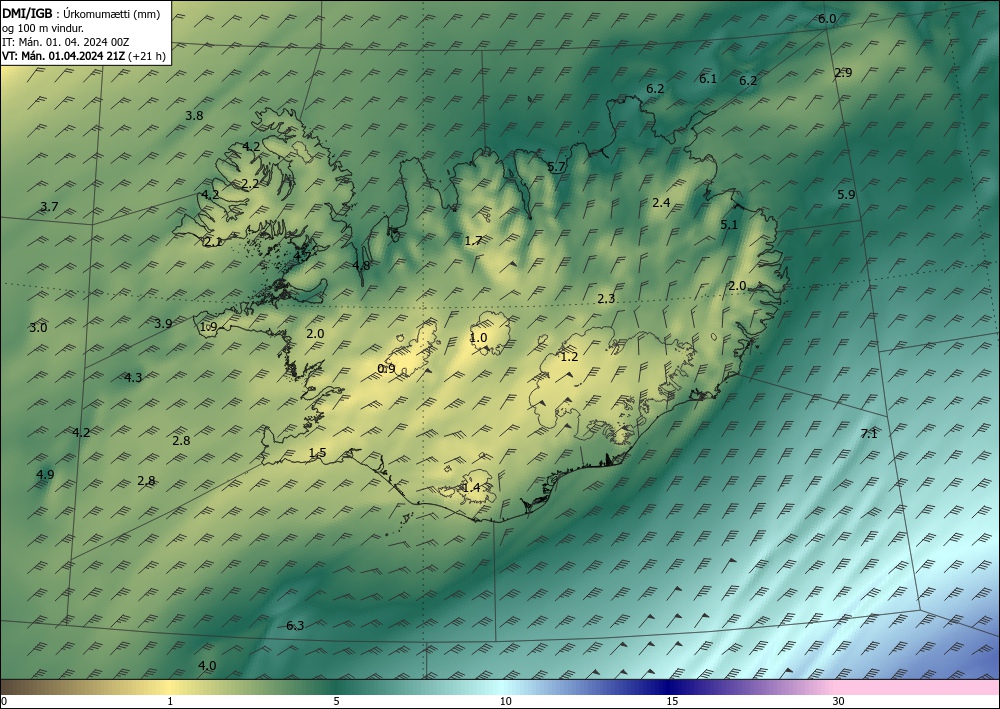The height and width of the screenshot is (709, 1000).
Task: Click the map value 1.7
Action: click(473, 240)
